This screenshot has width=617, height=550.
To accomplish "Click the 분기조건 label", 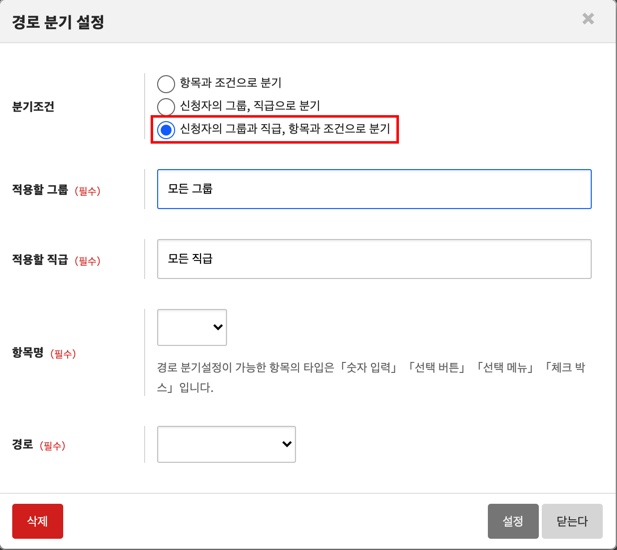I will (34, 106).
